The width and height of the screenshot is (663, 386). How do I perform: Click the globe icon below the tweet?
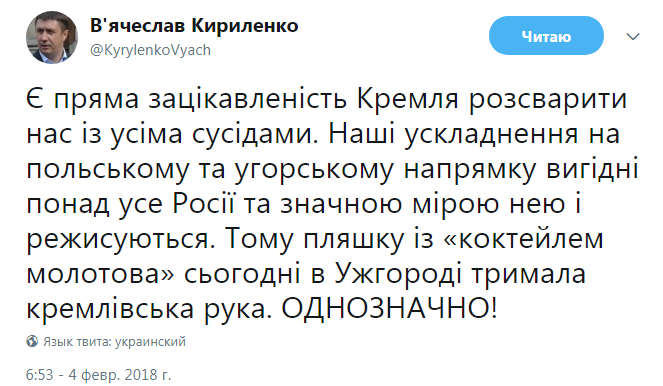click(32, 341)
